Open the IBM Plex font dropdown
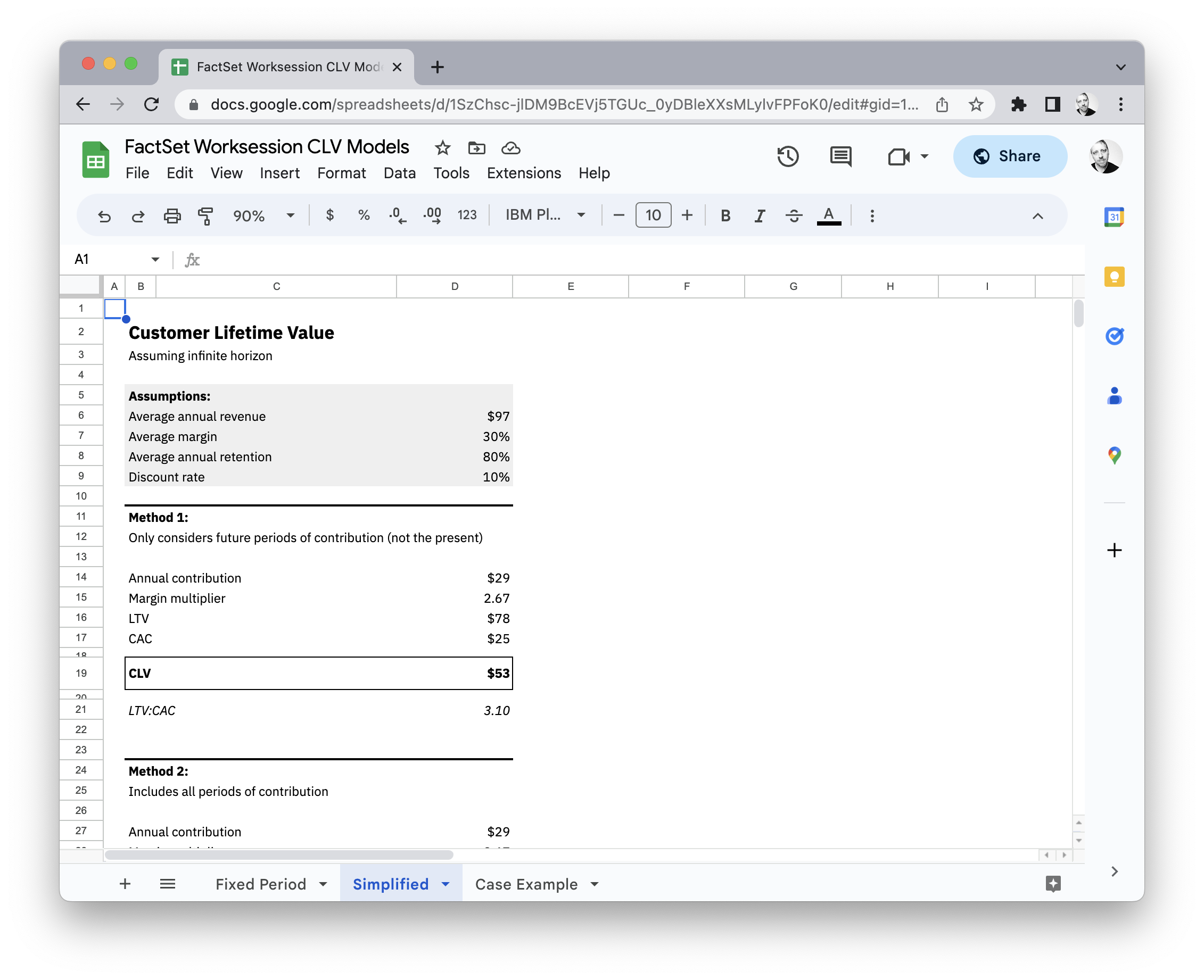 point(545,215)
